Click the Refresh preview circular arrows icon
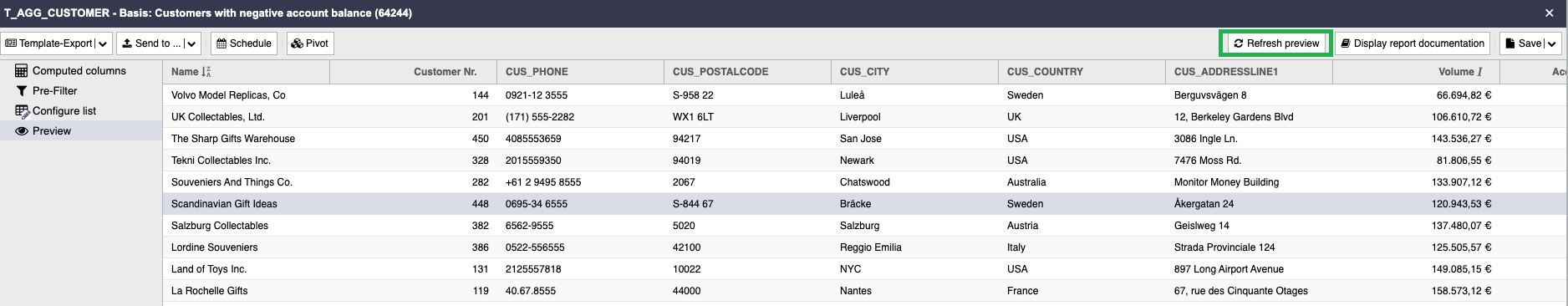This screenshot has width=1568, height=306. click(x=1239, y=43)
